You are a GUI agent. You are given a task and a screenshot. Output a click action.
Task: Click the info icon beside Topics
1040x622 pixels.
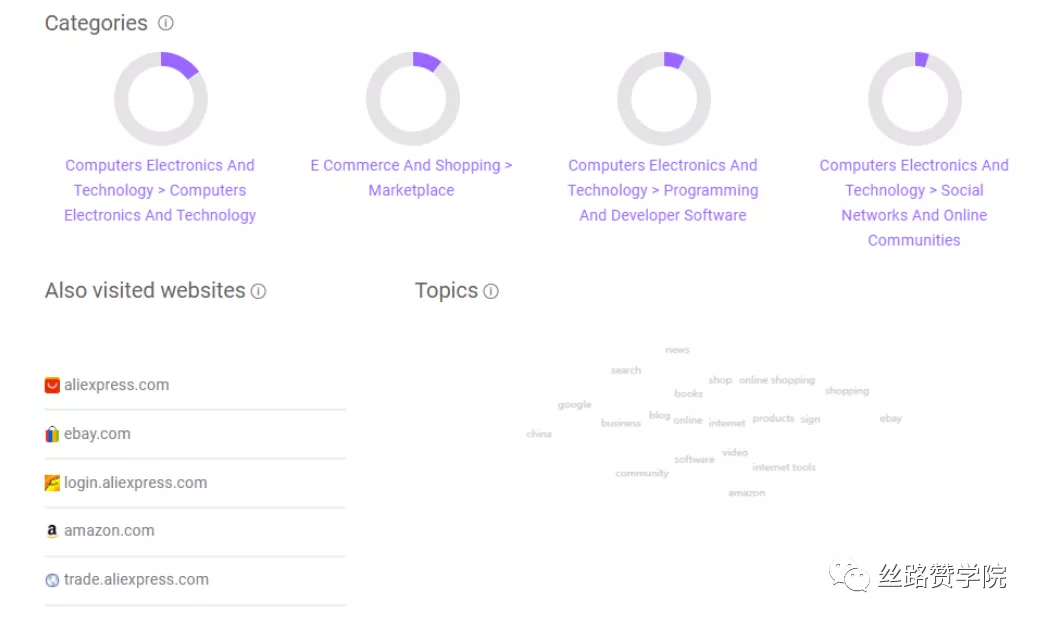491,291
